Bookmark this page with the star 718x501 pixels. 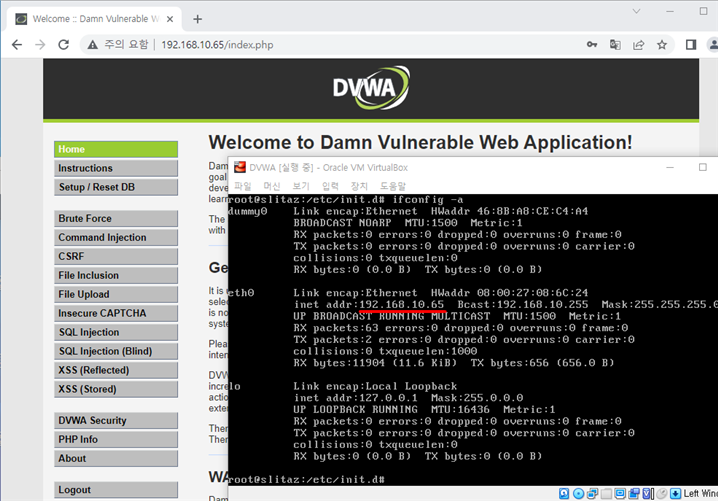click(662, 44)
